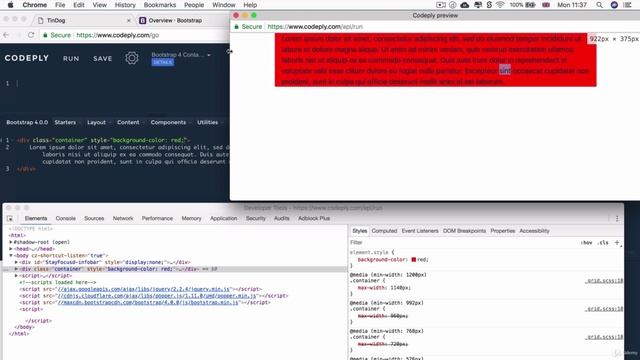The height and width of the screenshot is (360, 640).
Task: Click the styles Filter input field
Action: (x=463, y=243)
